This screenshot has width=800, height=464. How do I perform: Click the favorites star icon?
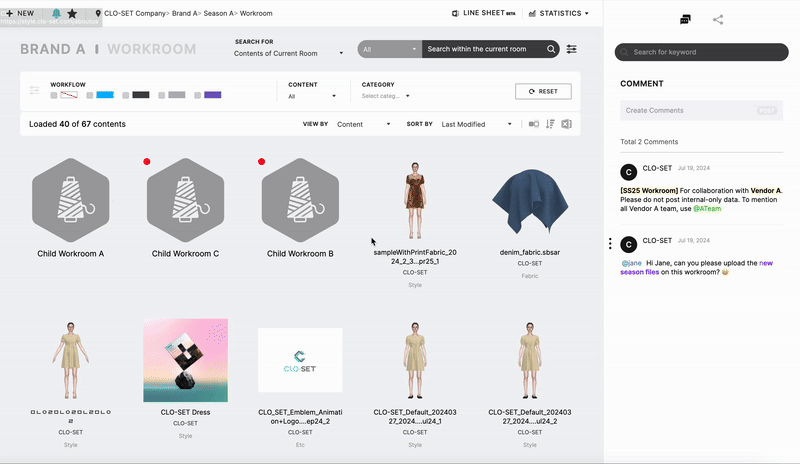coord(72,13)
